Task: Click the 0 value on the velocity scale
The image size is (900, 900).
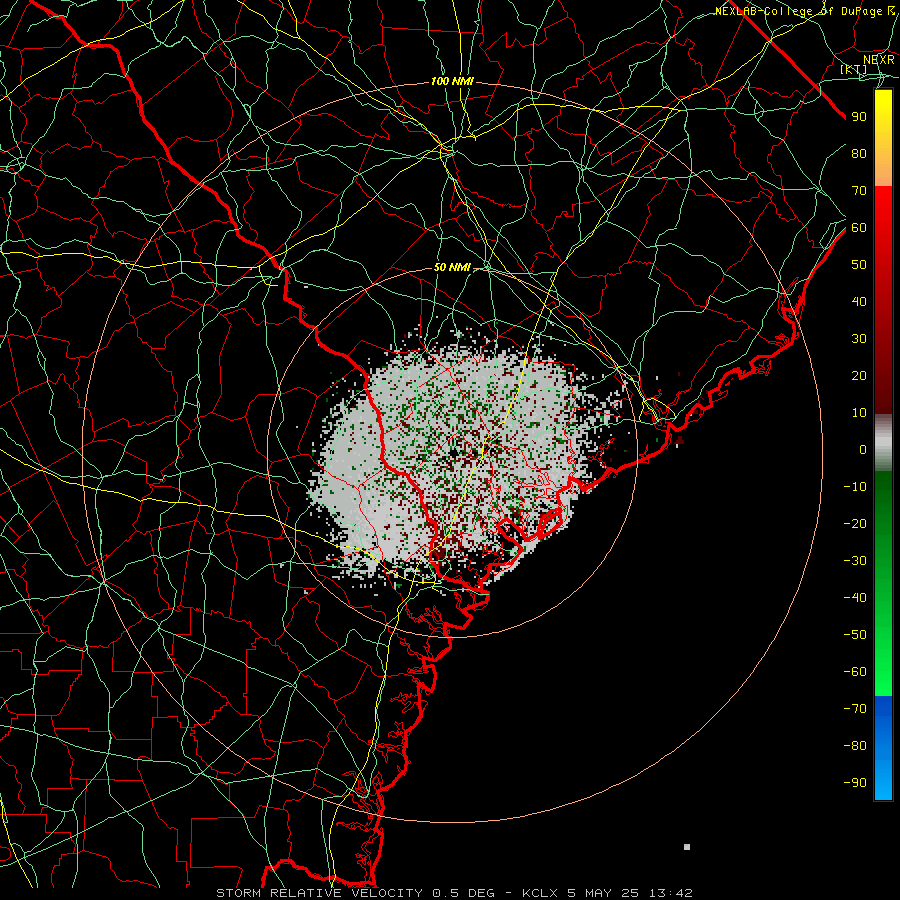Action: tap(863, 450)
